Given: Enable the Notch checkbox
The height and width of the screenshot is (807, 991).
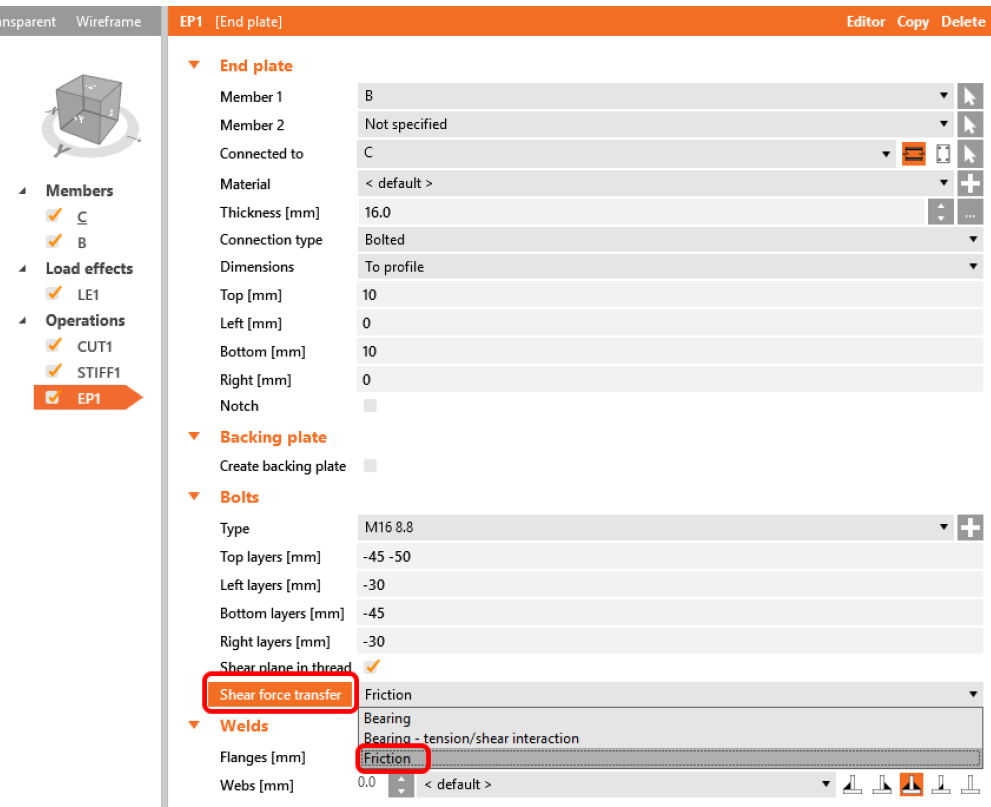Looking at the screenshot, I should click(x=371, y=406).
